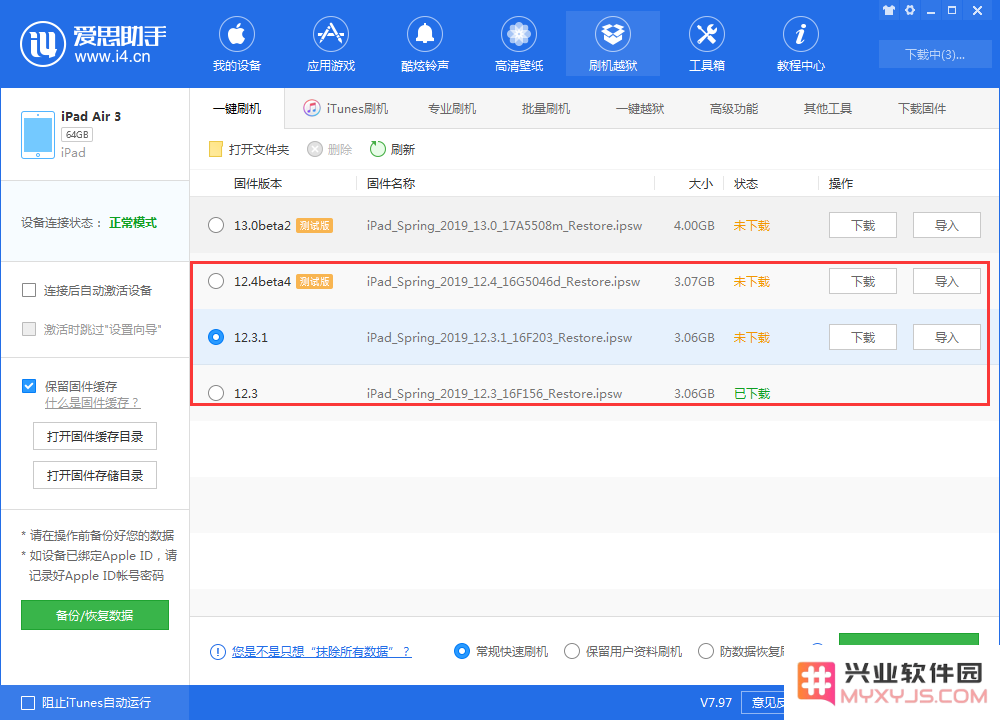Image resolution: width=1000 pixels, height=720 pixels.
Task: Click 下载 button for 12.3.1 firmware
Action: (x=863, y=337)
